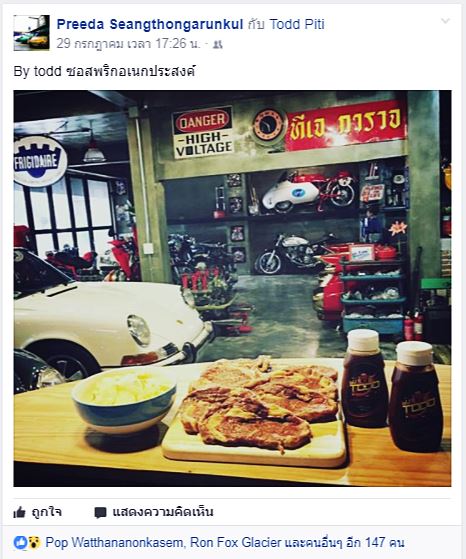This screenshot has width=466, height=559.
Task: Show the other 147 people who reacted
Action: pos(344,543)
